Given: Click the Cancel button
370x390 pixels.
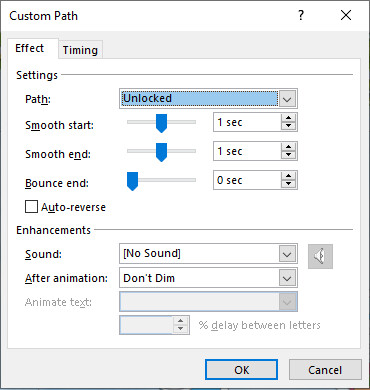Looking at the screenshot, I should [x=325, y=370].
